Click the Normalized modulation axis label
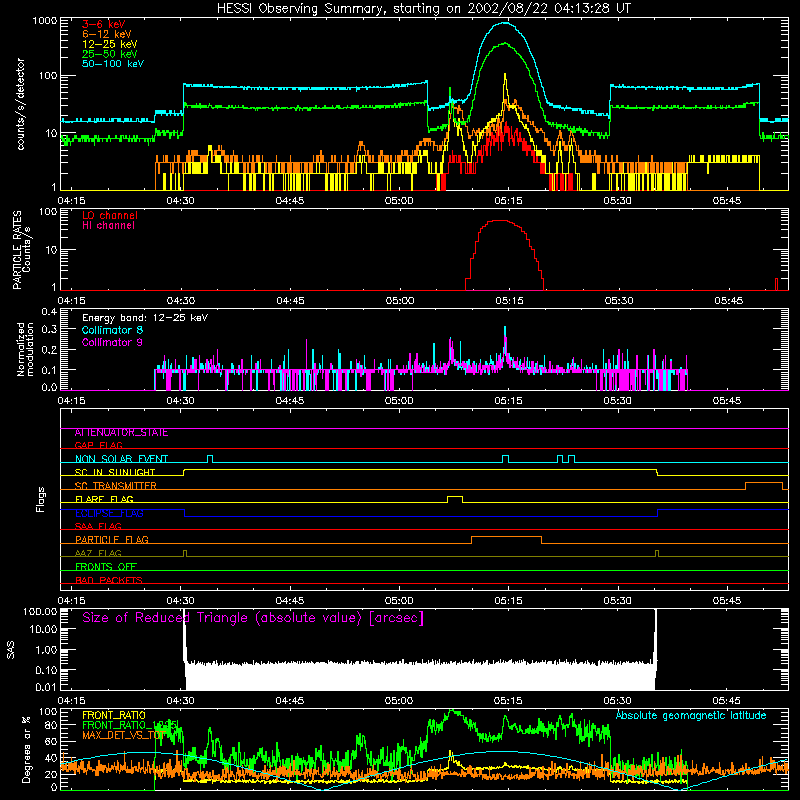 click(25, 349)
